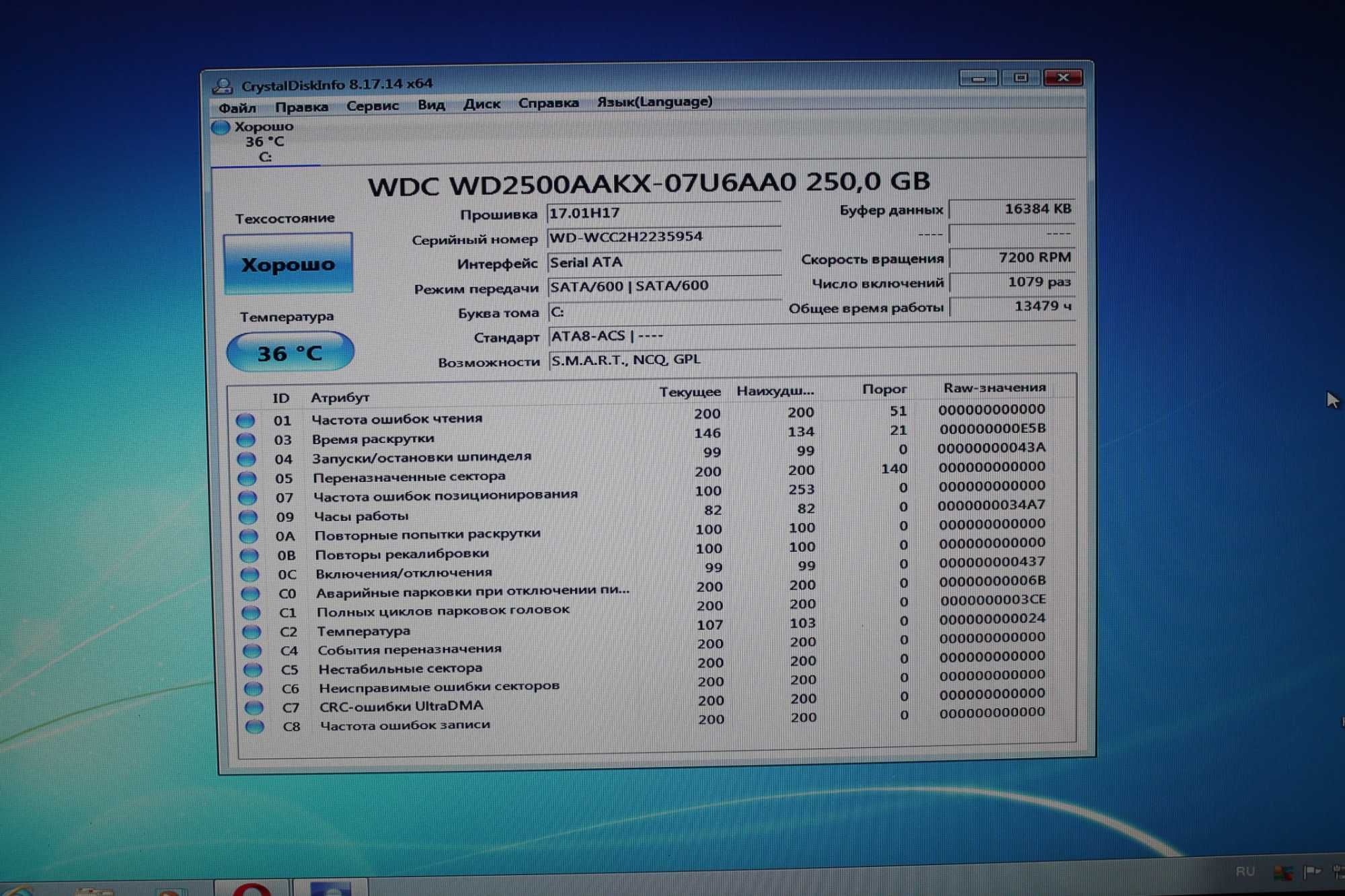Click the Raw-значения column header
Screen dimensions: 1345x896
(994, 388)
